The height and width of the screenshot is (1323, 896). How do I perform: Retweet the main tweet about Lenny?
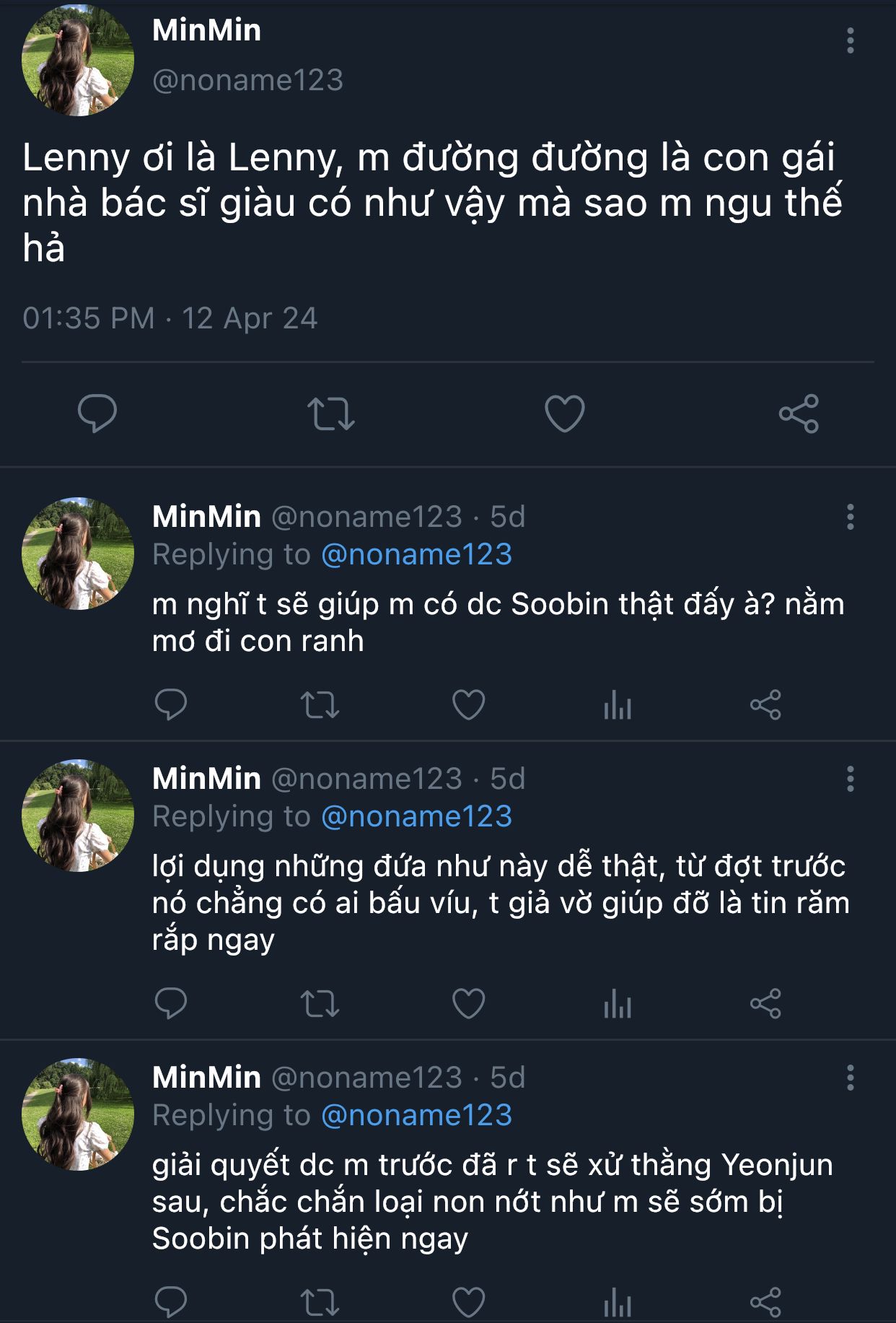330,414
